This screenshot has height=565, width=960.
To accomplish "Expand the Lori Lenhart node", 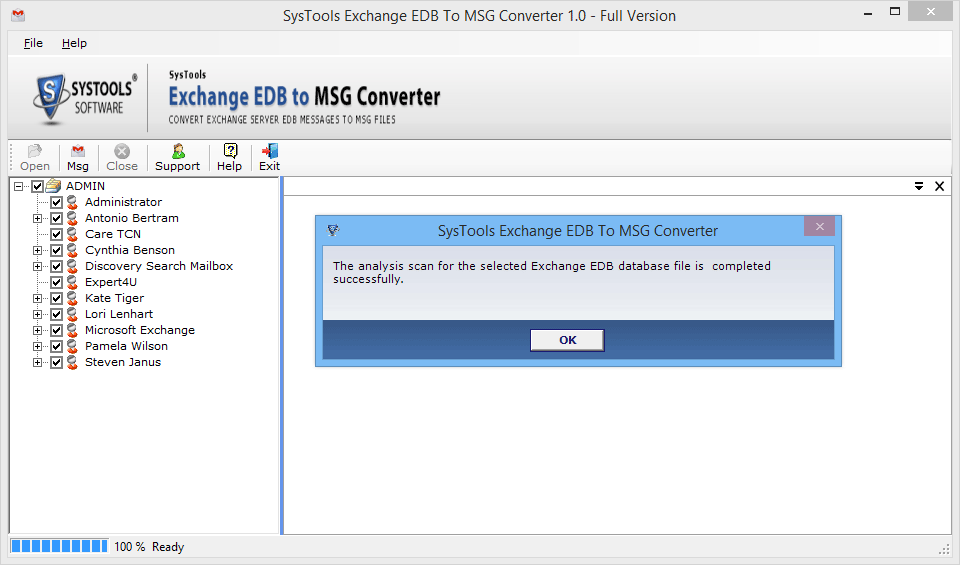I will pyautogui.click(x=37, y=315).
